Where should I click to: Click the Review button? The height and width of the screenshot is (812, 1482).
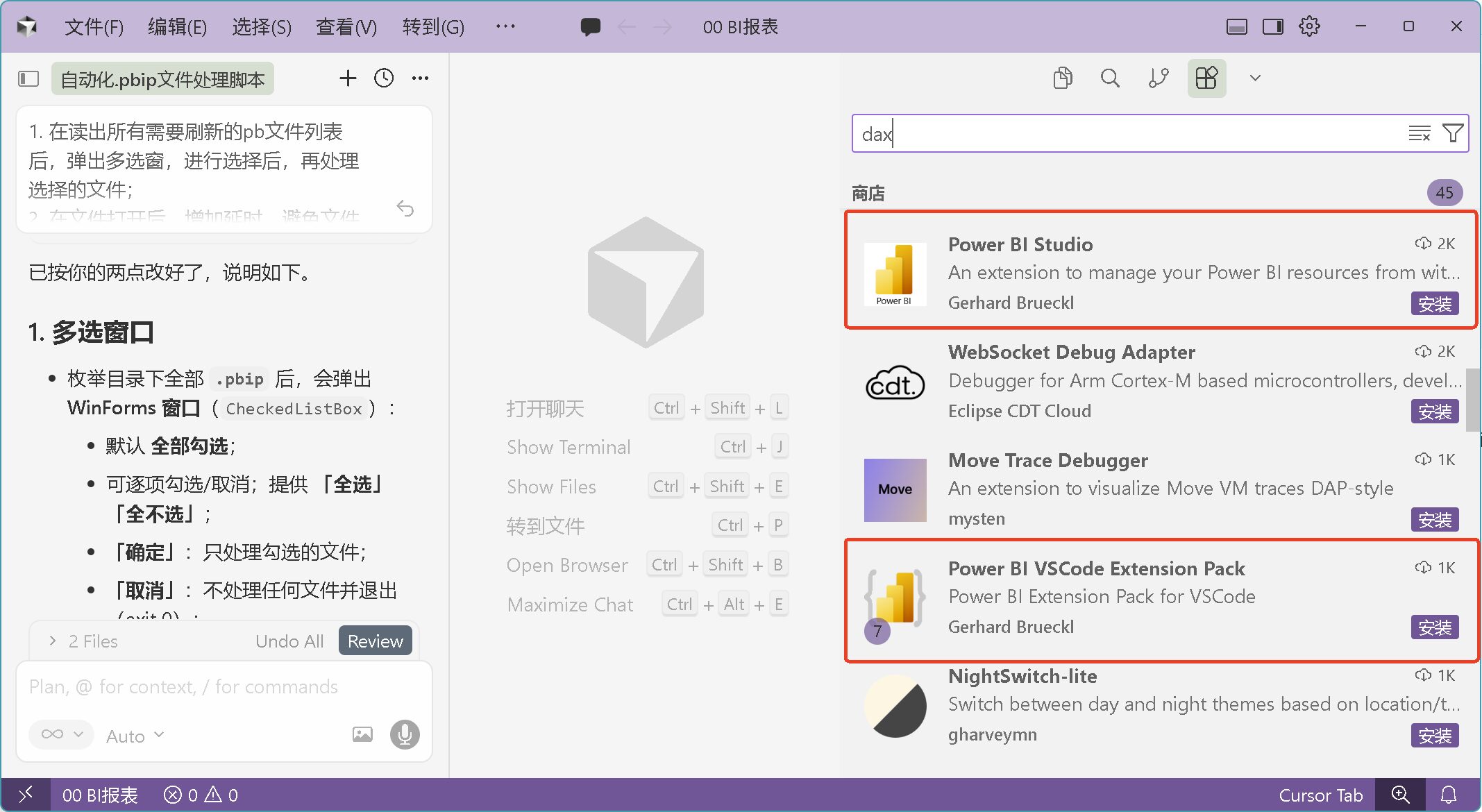(376, 641)
